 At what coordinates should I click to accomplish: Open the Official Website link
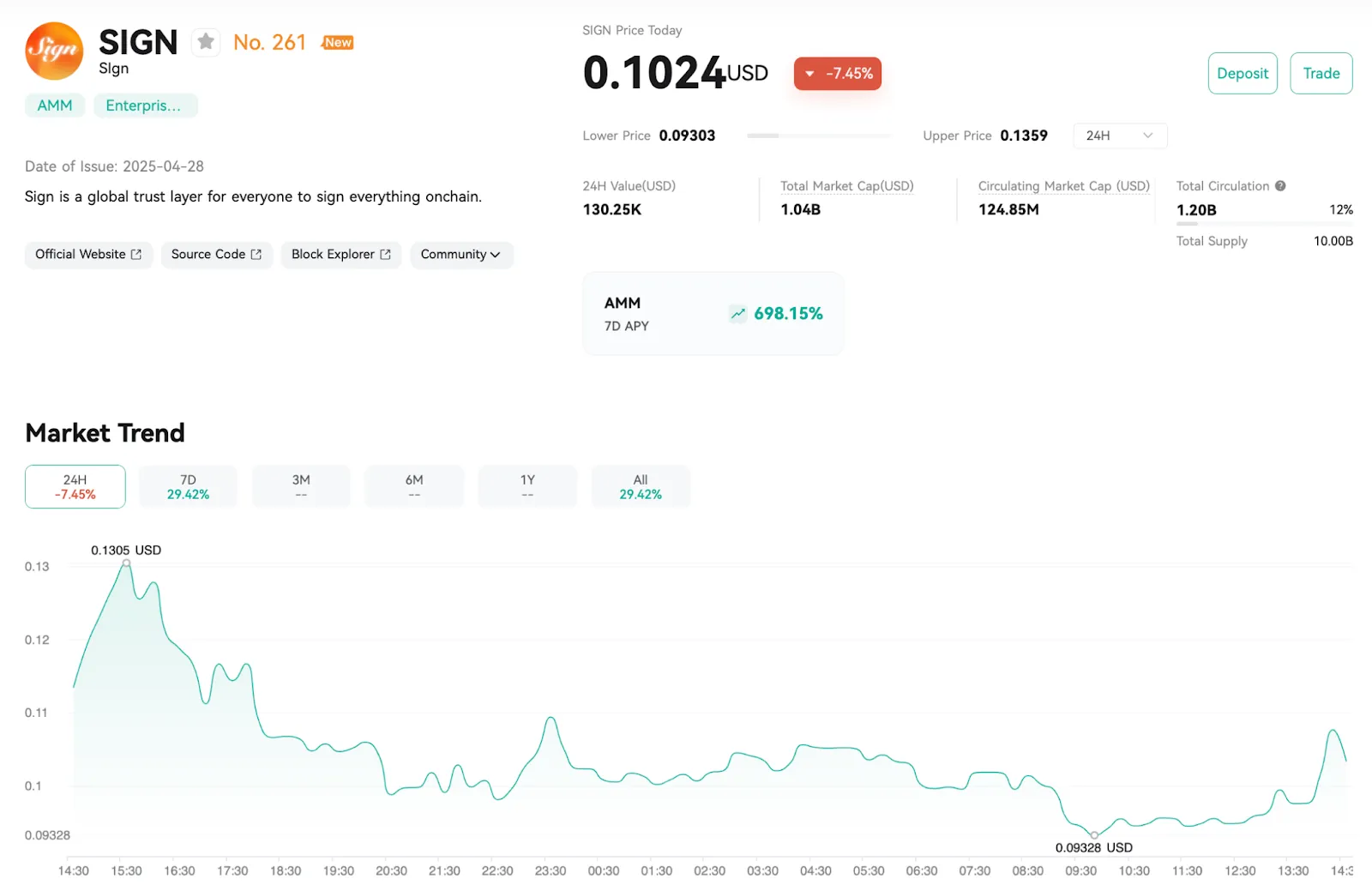tap(88, 255)
